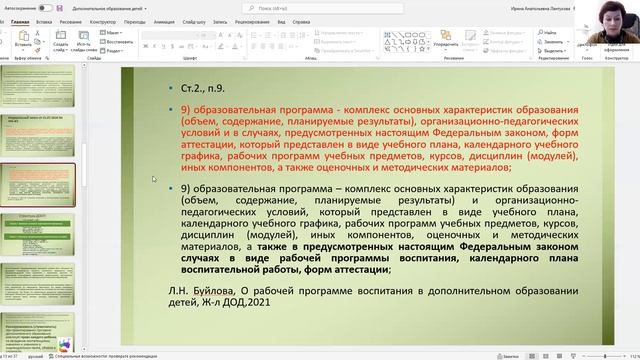Click the Заметки notes button
Screen dimensions: 640x360
point(508,356)
